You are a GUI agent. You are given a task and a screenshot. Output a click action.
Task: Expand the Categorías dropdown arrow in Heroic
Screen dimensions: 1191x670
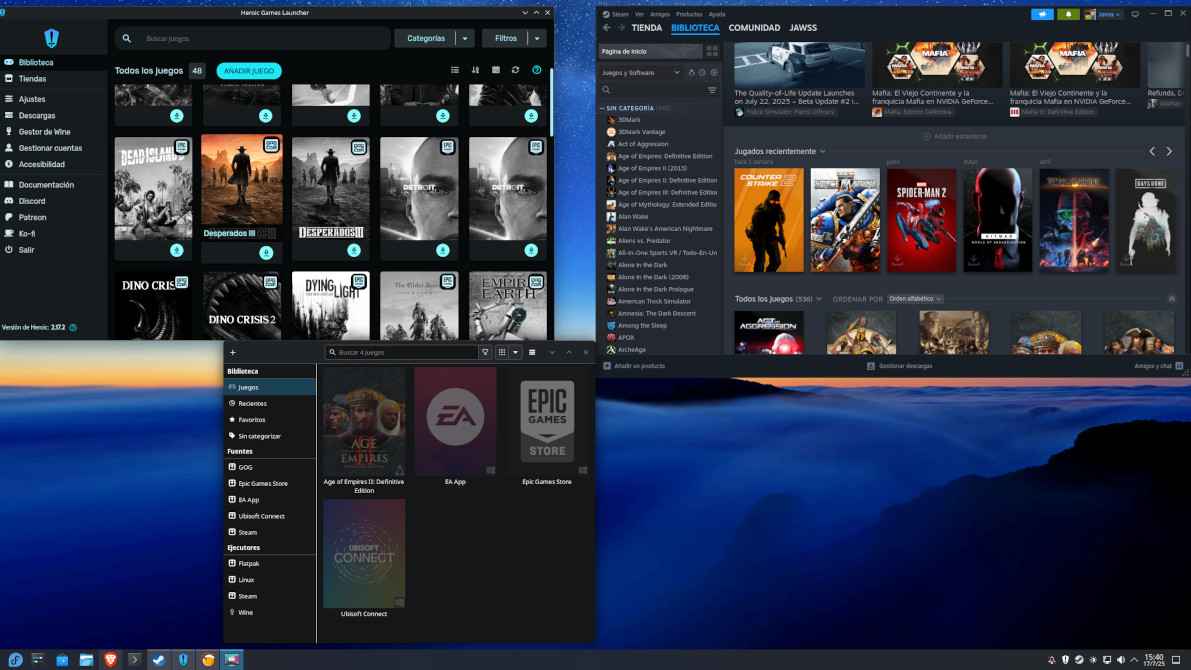(x=465, y=38)
